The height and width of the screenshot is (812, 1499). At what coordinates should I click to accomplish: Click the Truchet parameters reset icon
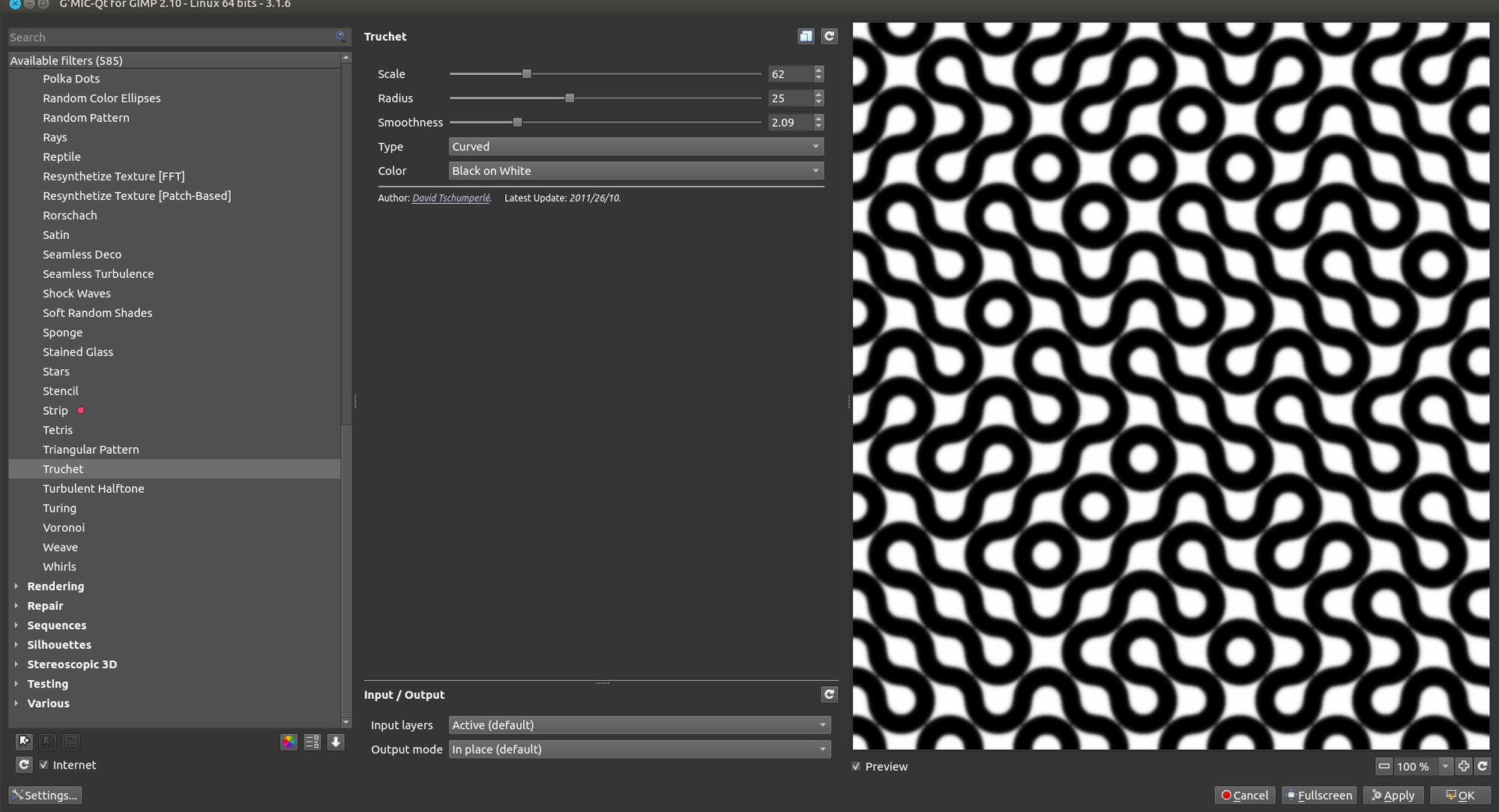click(829, 36)
